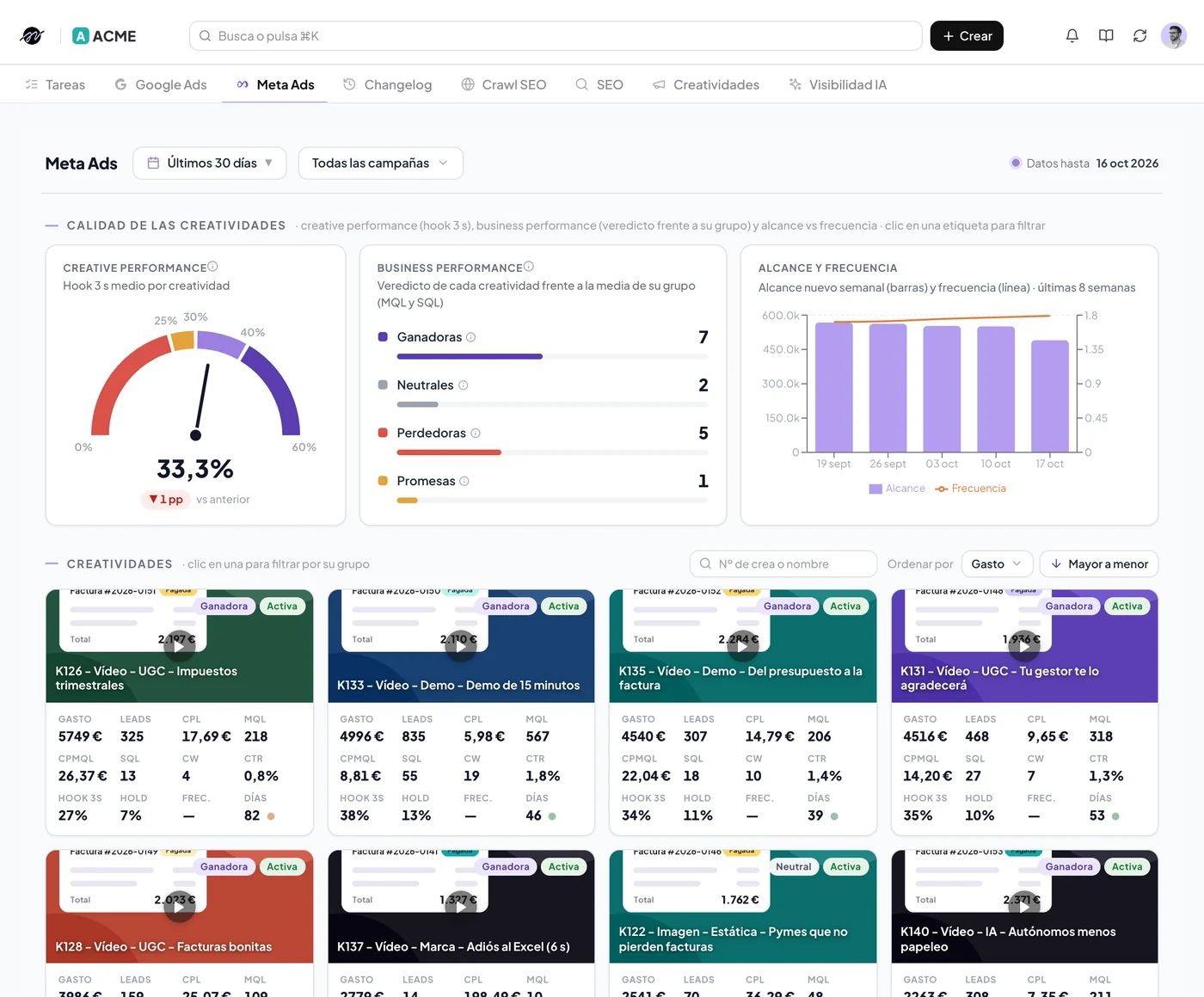The image size is (1204, 997).
Task: Go to the Changelog tab
Action: 387,84
